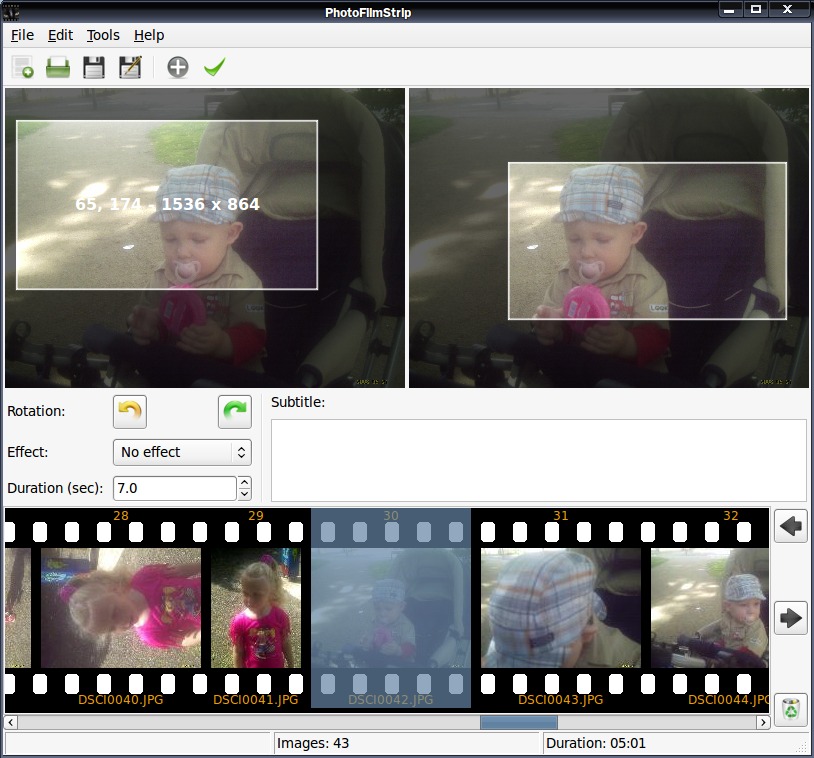The image size is (814, 758).
Task: Move picture right with the right arrow button
Action: pyautogui.click(x=791, y=618)
